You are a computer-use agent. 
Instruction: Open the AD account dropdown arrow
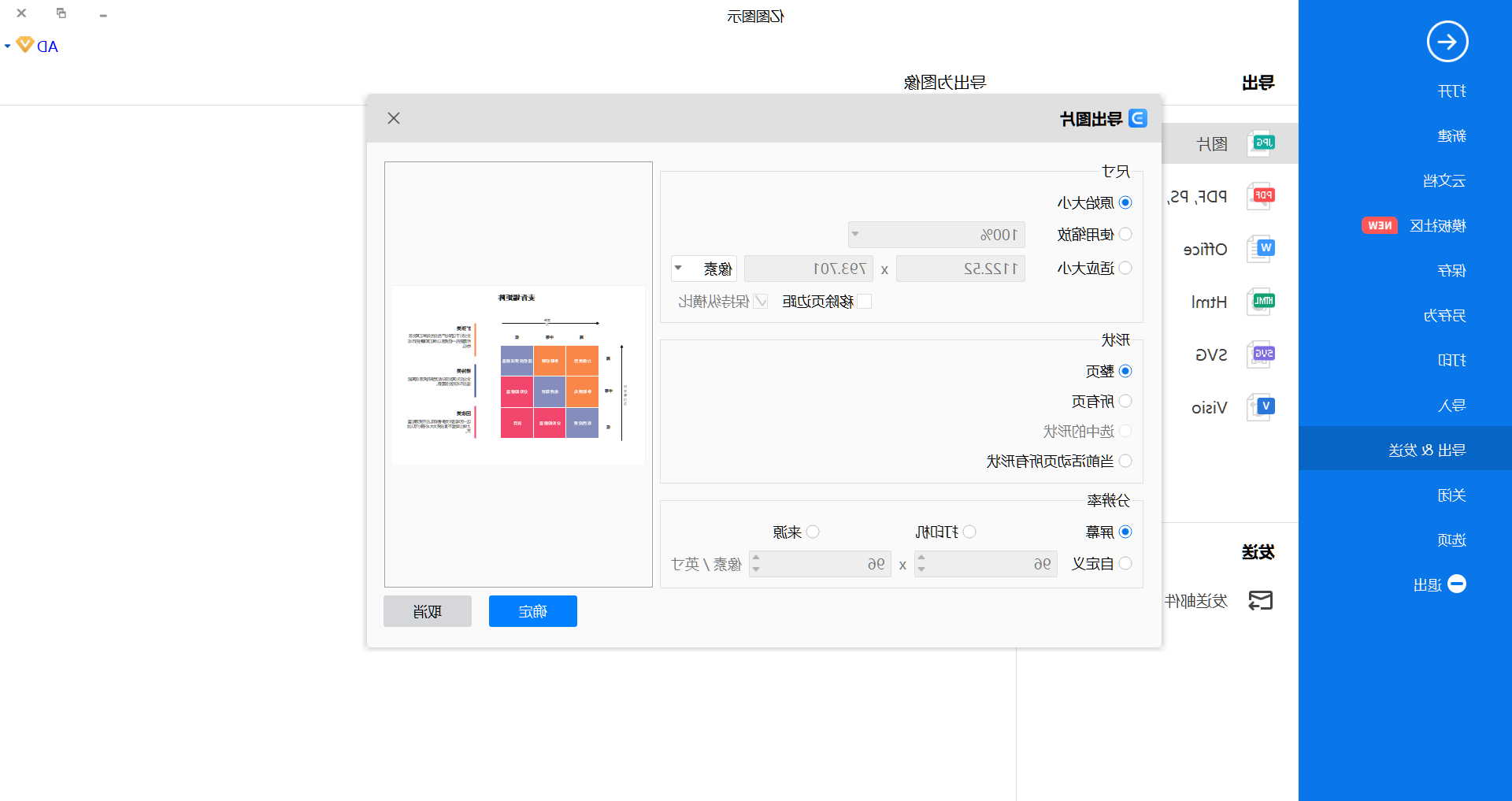coord(7,46)
